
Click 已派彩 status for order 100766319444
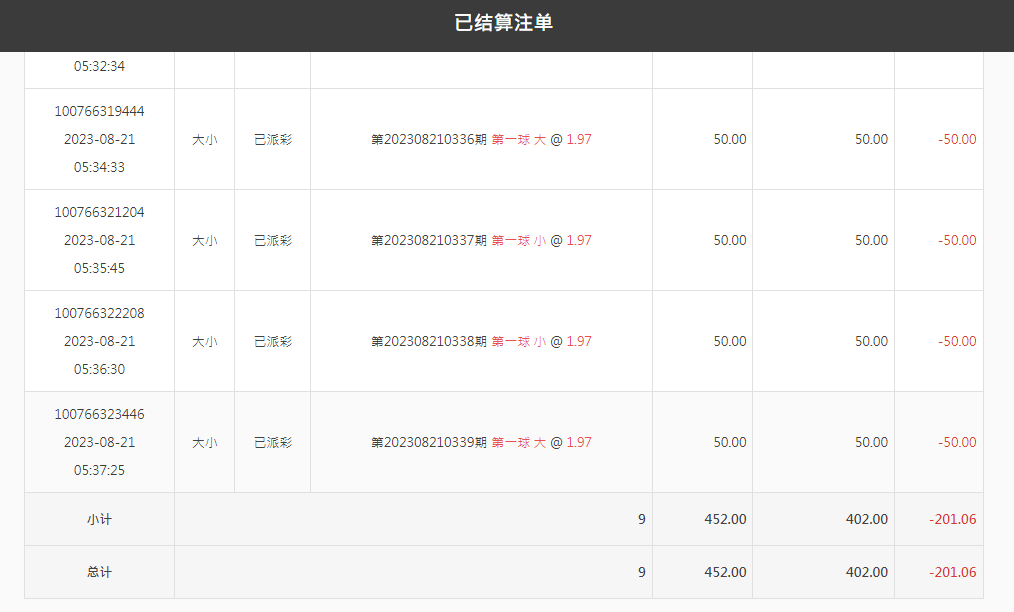point(273,139)
